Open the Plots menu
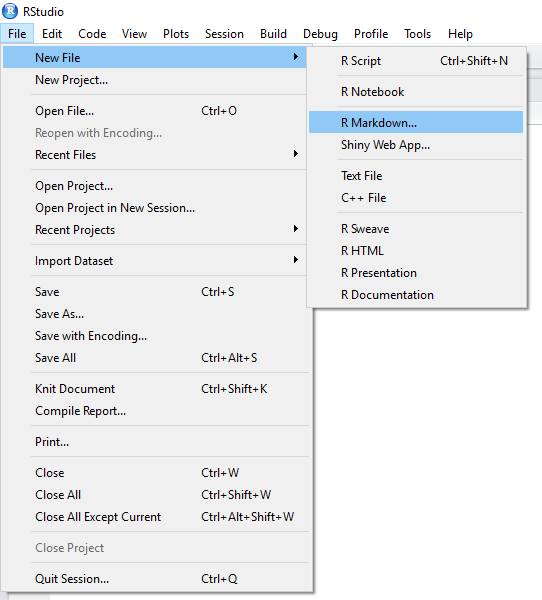542x600 pixels. tap(176, 34)
